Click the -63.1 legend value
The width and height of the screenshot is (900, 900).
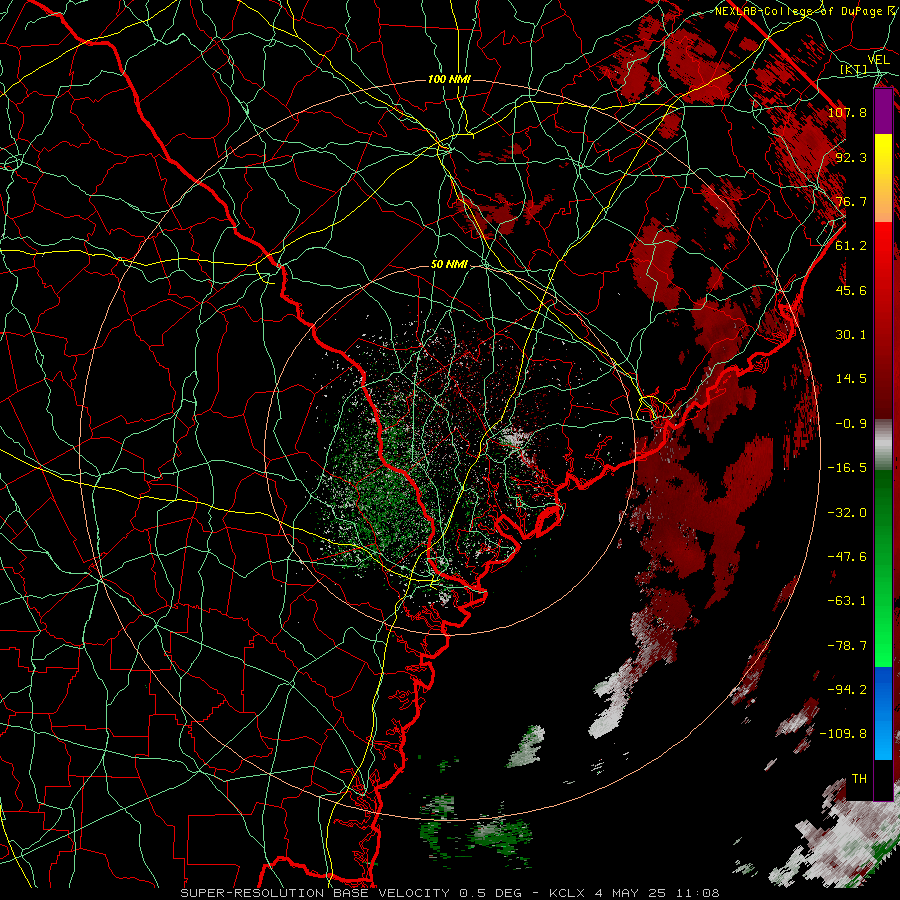[x=847, y=600]
